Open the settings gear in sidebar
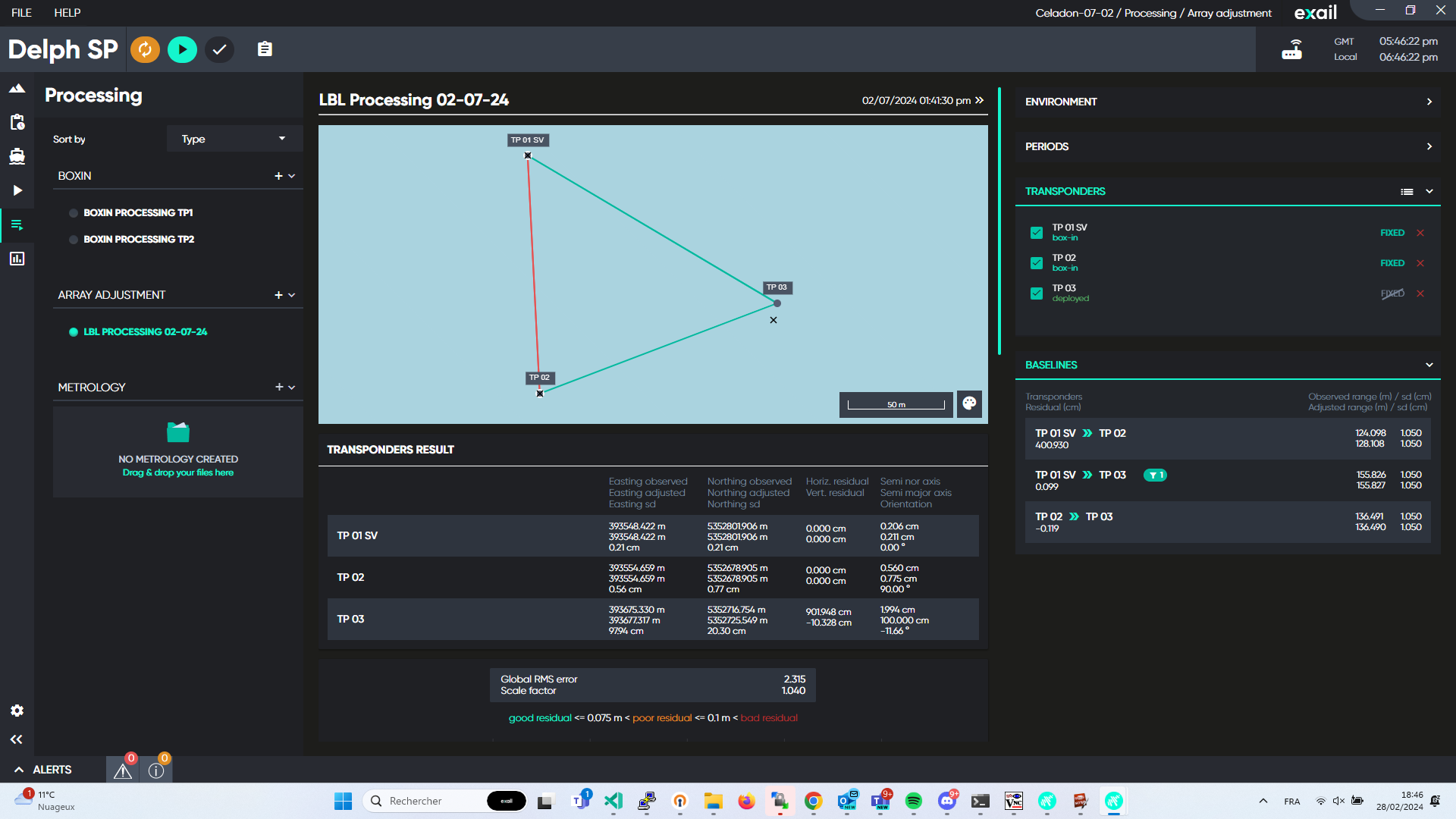Image resolution: width=1456 pixels, height=819 pixels. [x=17, y=711]
